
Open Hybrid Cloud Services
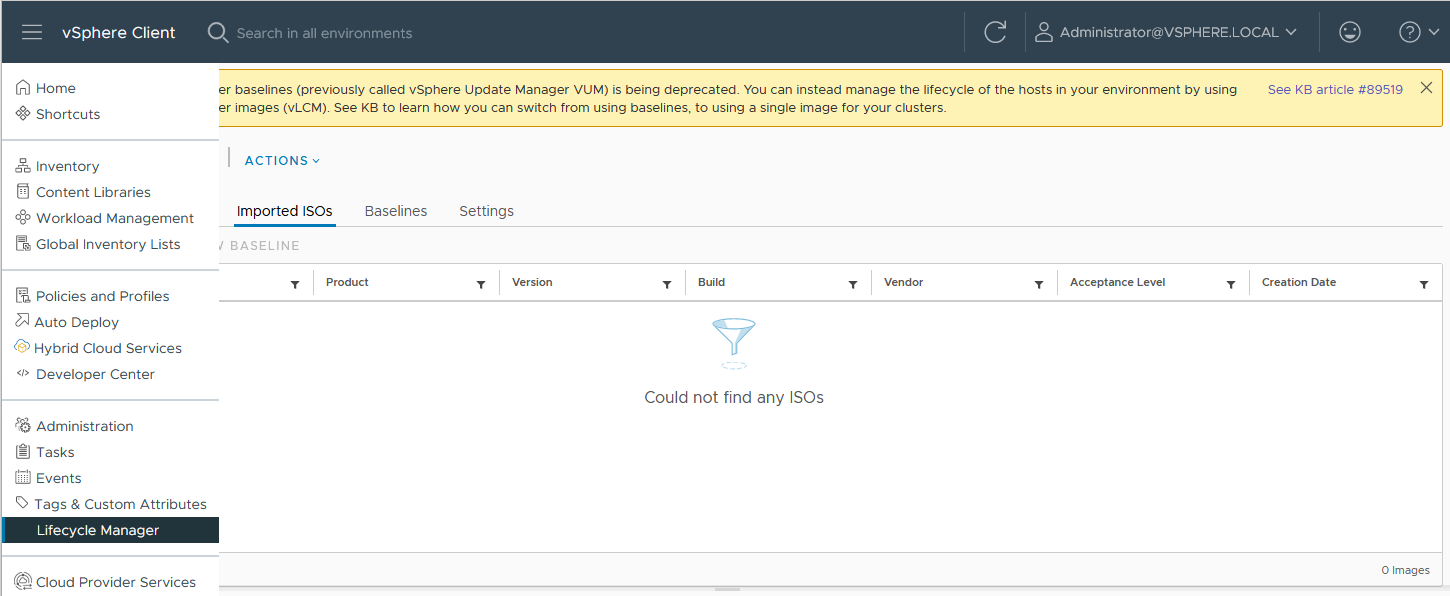click(x=107, y=348)
